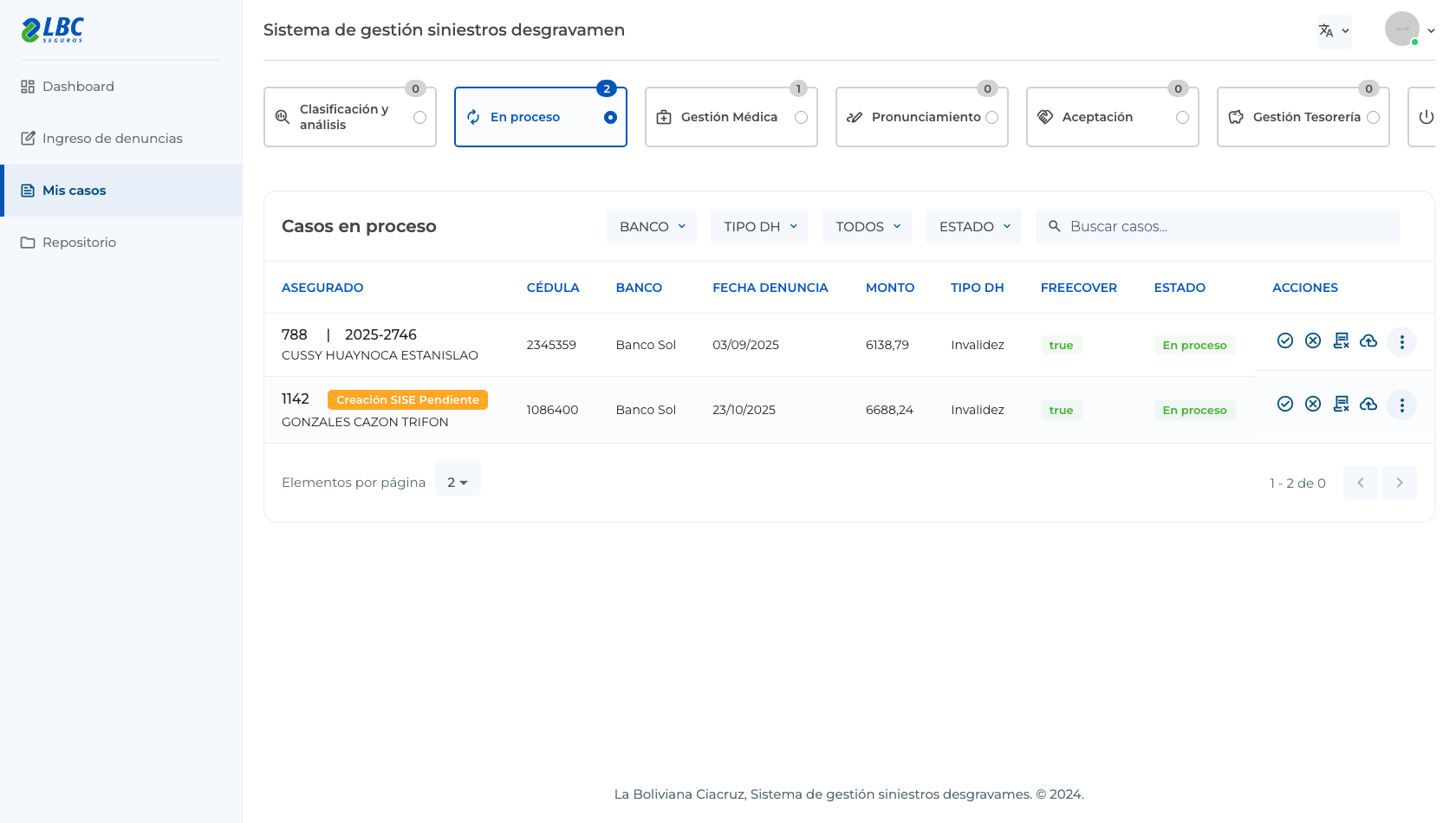
Task: Approve case 1142 with the check-circle icon
Action: (1285, 404)
